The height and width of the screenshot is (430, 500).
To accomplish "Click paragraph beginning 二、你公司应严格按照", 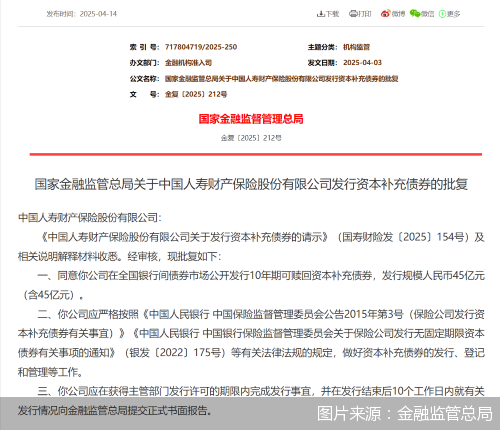I will point(251,343).
